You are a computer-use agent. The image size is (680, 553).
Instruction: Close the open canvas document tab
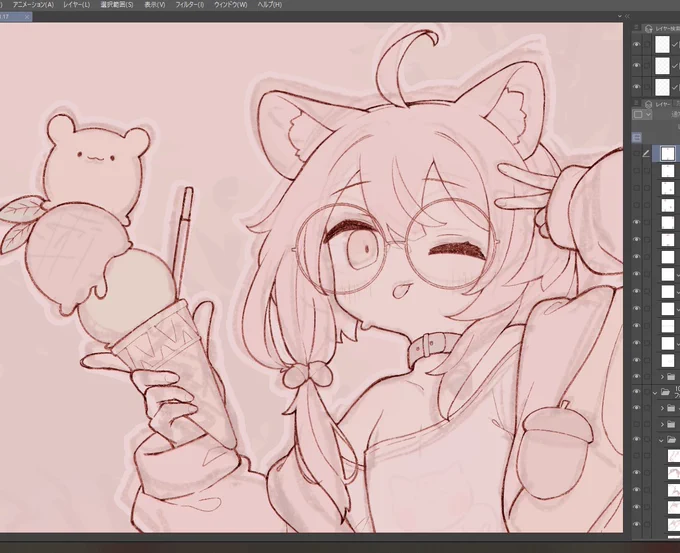click(x=27, y=16)
